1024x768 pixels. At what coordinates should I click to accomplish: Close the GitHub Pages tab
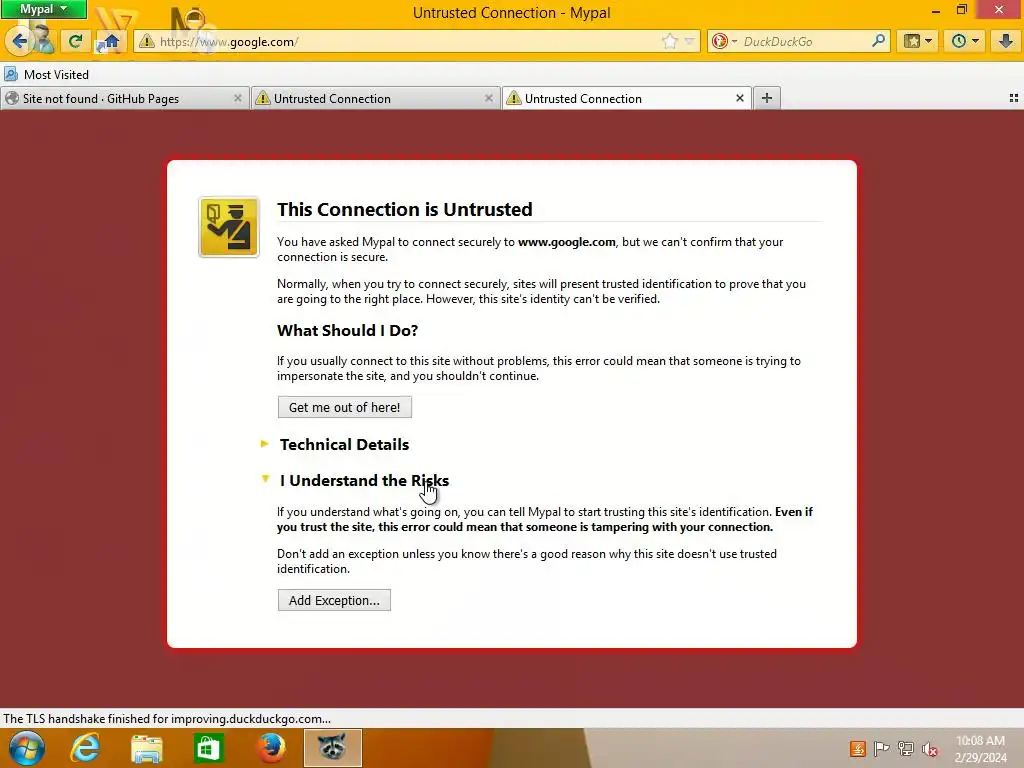tap(237, 98)
